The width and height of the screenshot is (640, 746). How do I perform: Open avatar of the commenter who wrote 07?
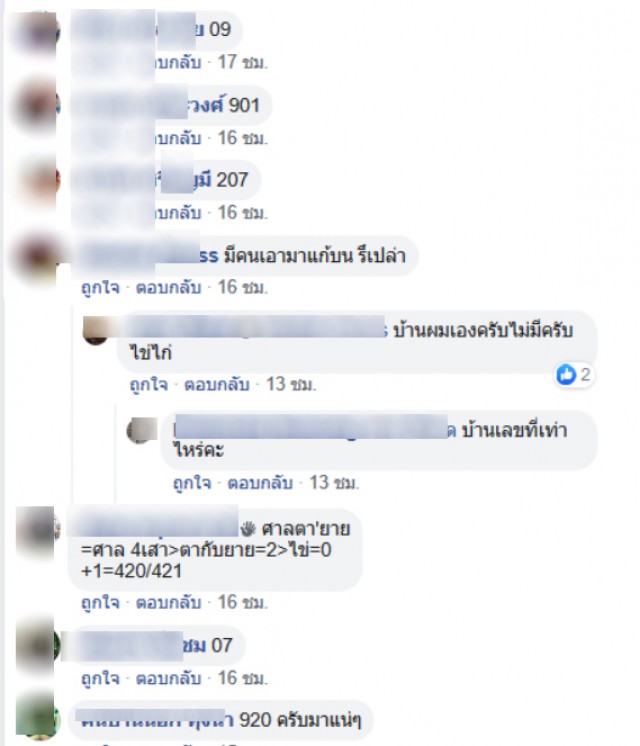(37, 645)
